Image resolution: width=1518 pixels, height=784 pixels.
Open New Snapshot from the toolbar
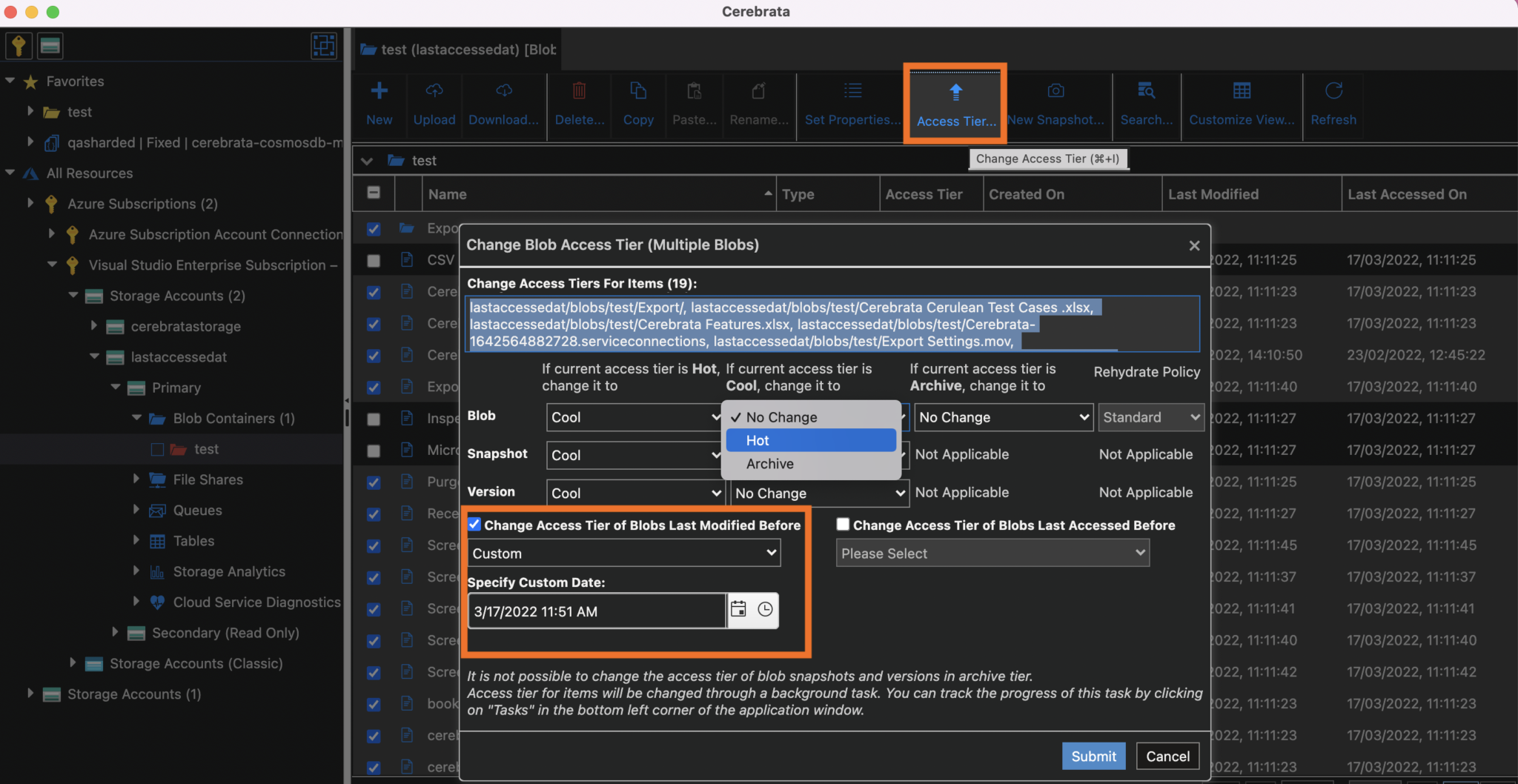(x=1055, y=104)
